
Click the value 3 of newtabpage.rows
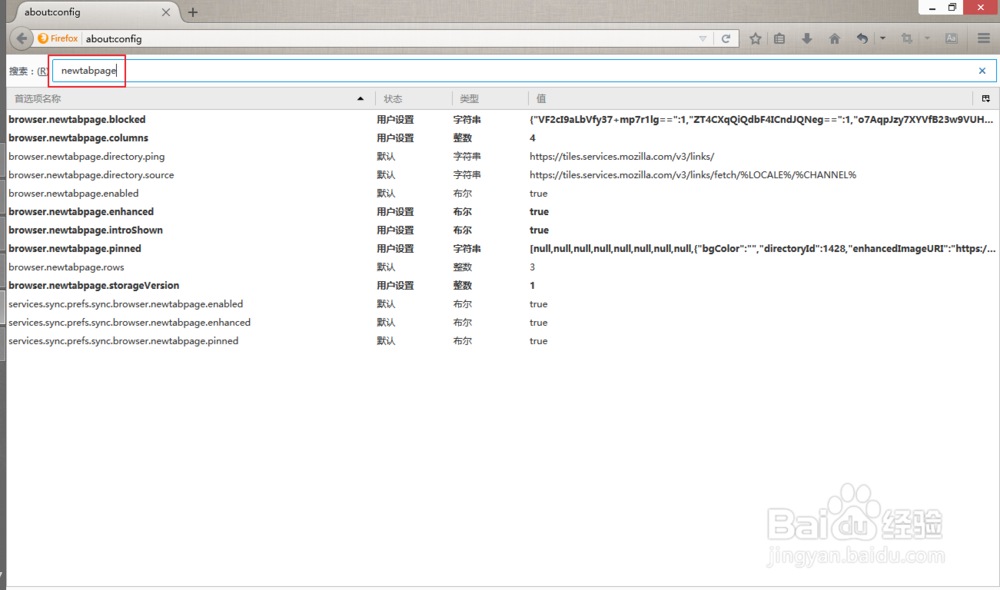coord(533,267)
